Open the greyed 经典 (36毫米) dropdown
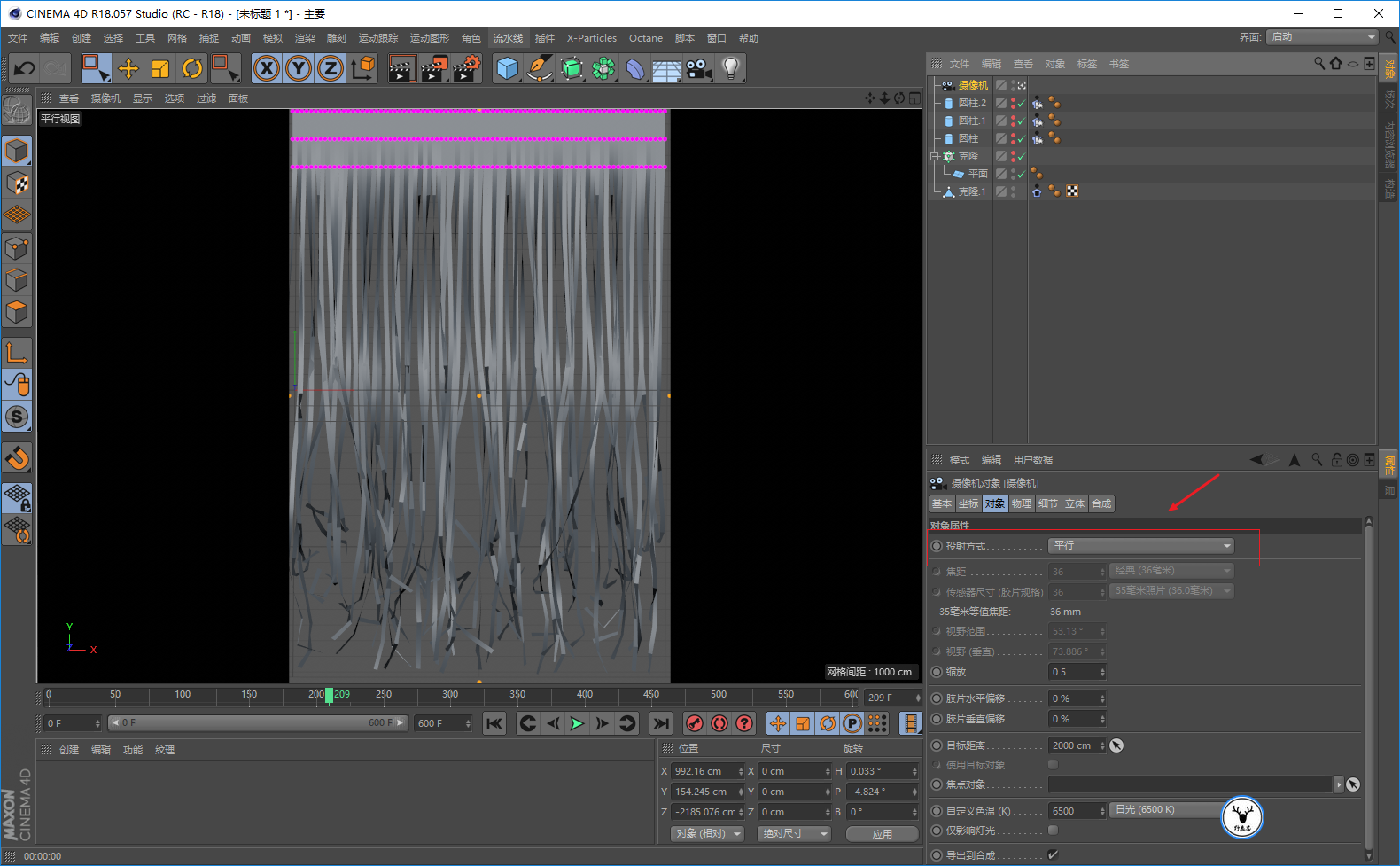This screenshot has height=866, width=1400. pyautogui.click(x=1172, y=571)
